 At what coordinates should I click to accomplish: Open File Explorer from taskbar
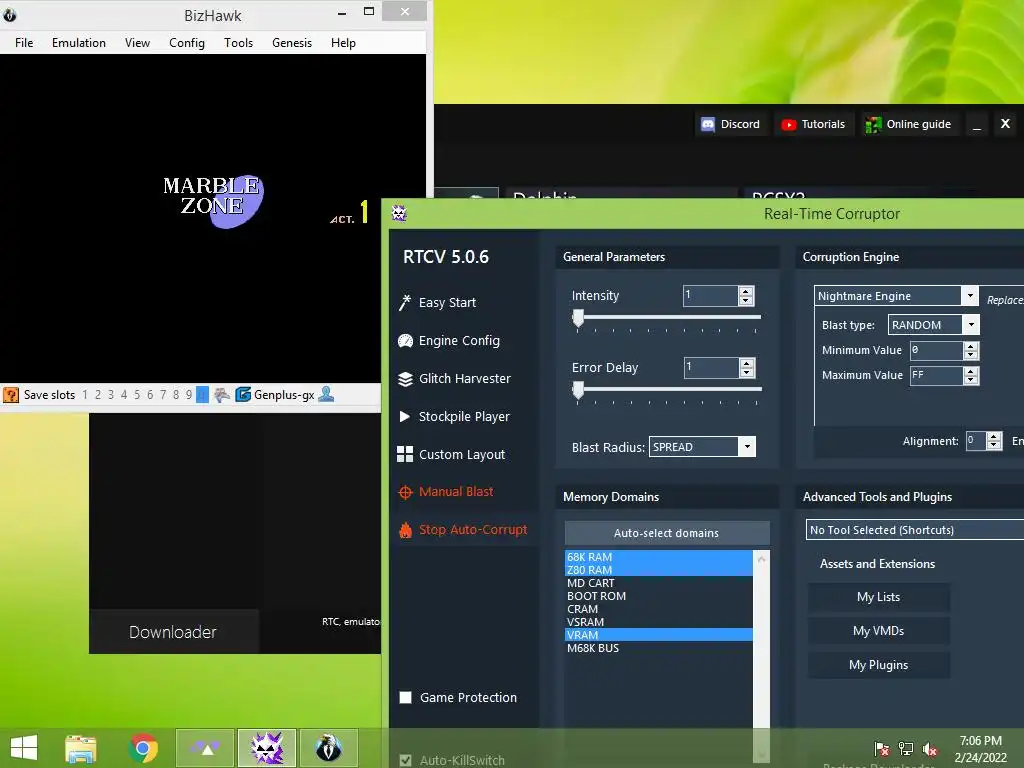coord(81,748)
